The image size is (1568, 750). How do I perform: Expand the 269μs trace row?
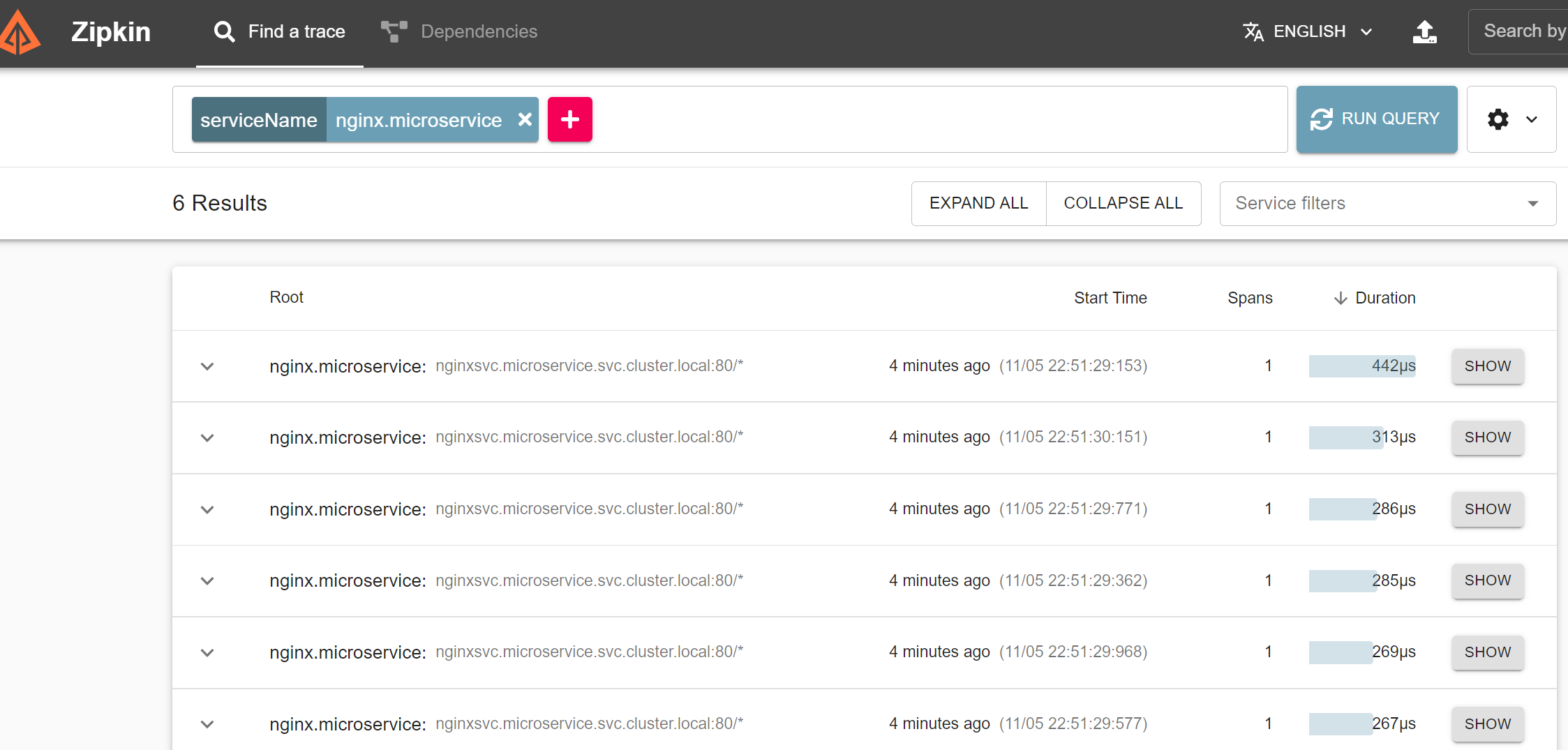coord(207,652)
